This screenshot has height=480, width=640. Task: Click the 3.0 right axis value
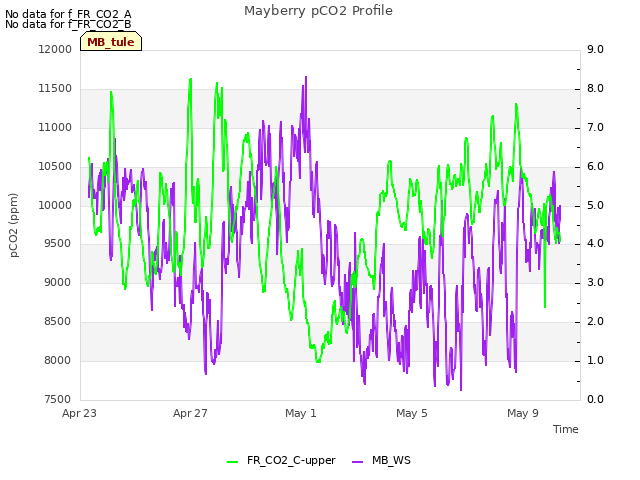[595, 282]
